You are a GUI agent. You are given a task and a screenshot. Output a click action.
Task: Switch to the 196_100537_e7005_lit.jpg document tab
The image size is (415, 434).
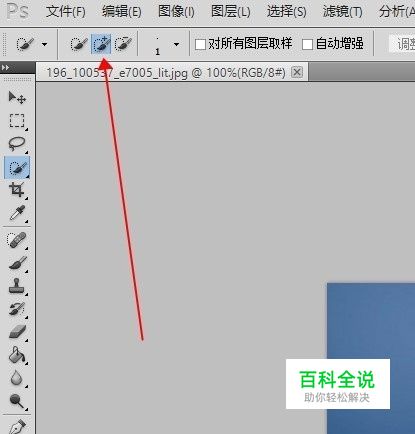tap(166, 72)
